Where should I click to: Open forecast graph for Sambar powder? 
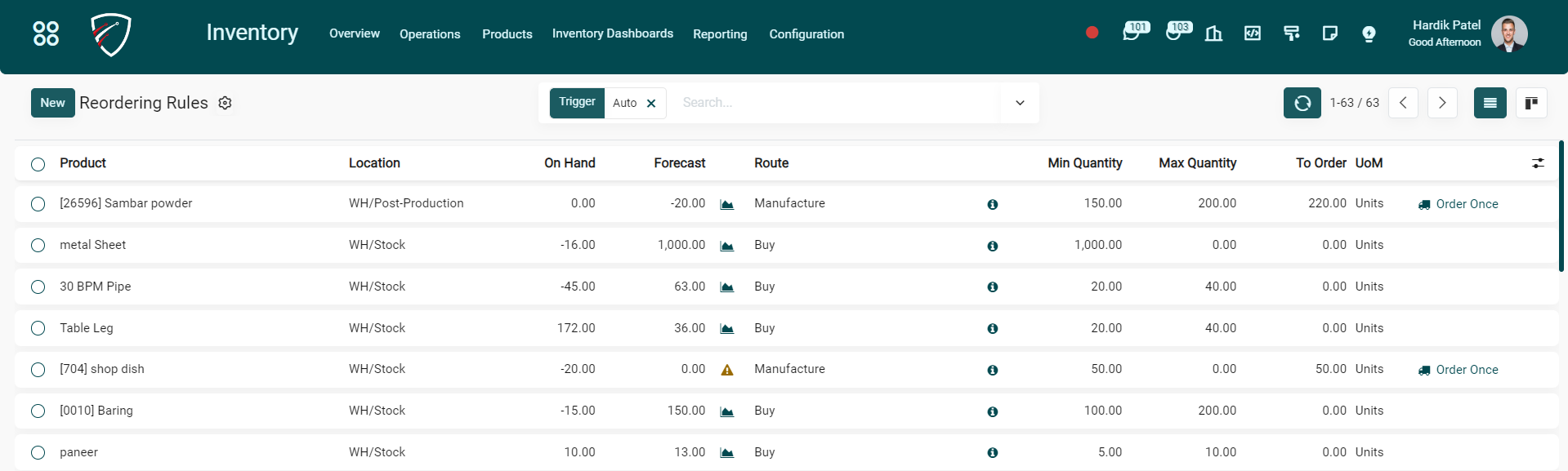tap(726, 204)
